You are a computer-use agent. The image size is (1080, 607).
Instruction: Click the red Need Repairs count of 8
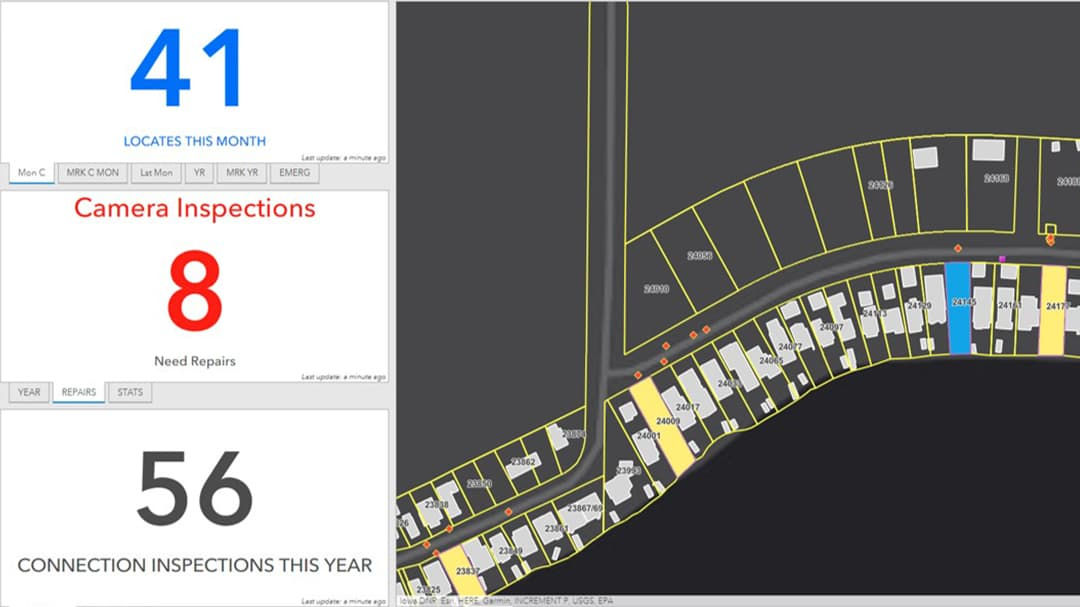[193, 290]
